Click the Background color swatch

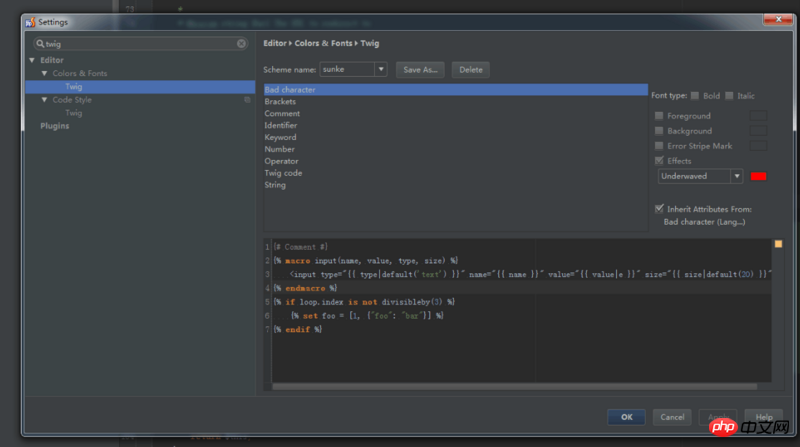tap(758, 131)
